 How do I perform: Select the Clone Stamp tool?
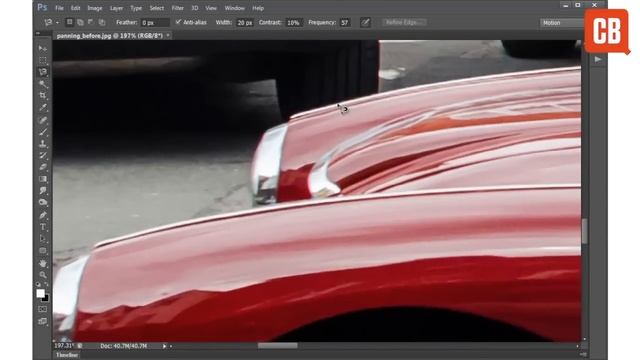[x=43, y=144]
